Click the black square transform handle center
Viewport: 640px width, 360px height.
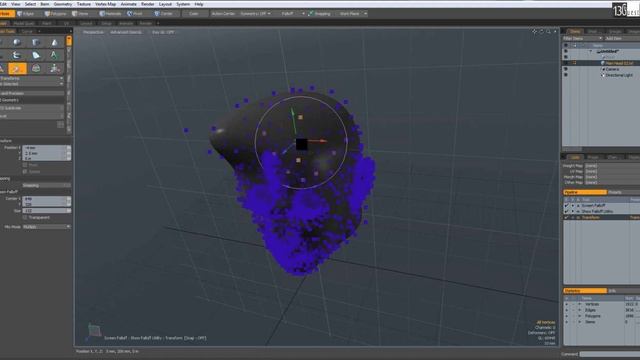coord(301,144)
